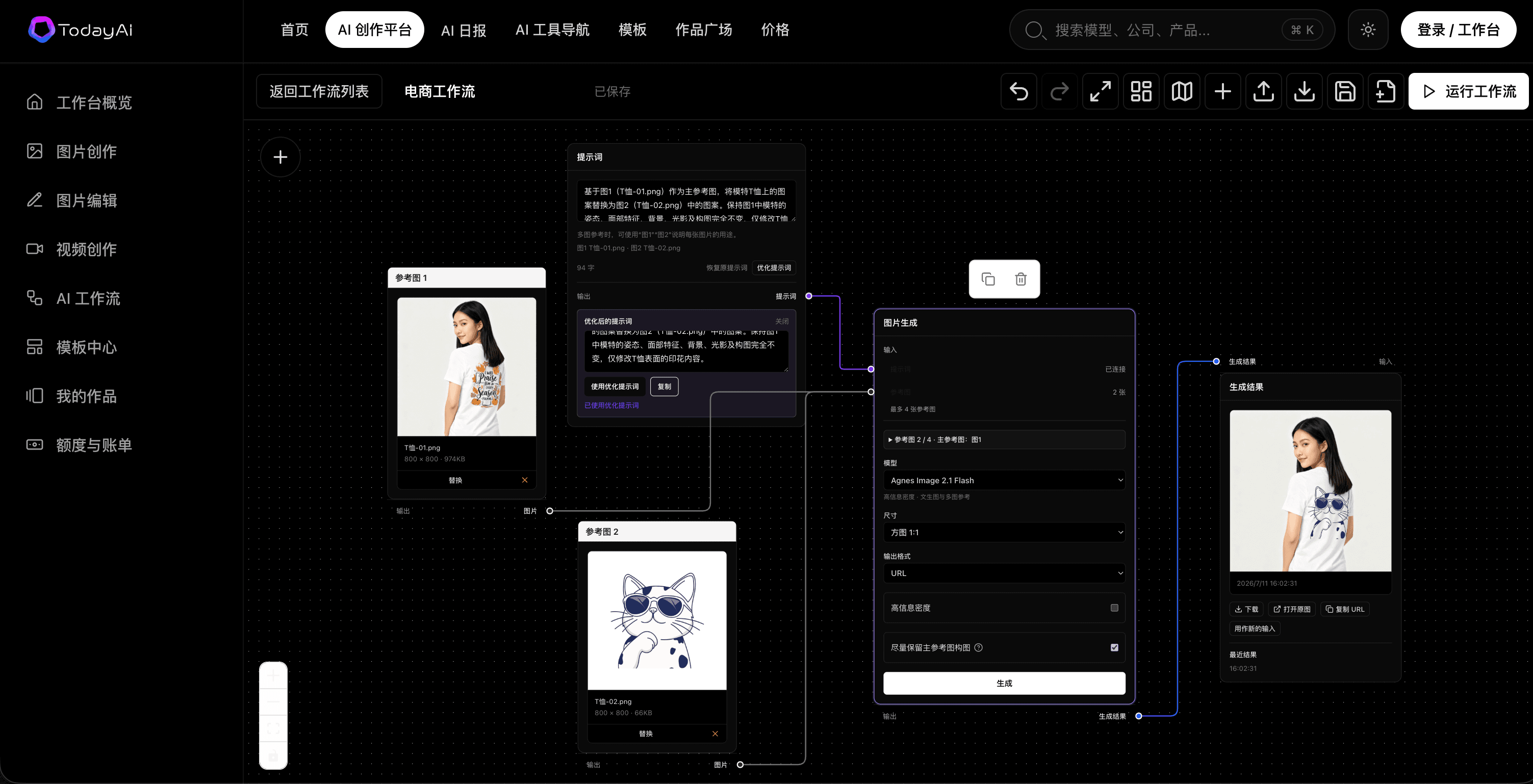1533x784 pixels.
Task: Duplicate the selected node with copy icon
Action: [x=988, y=279]
